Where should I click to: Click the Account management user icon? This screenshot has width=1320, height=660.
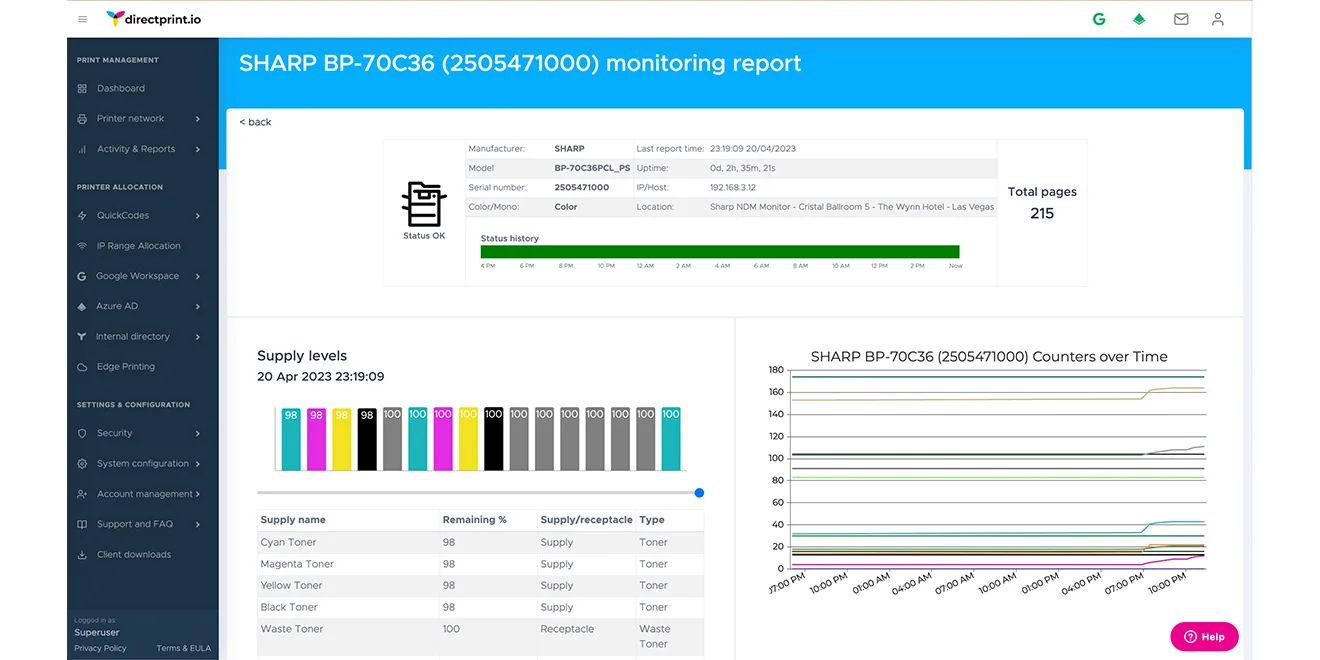tap(82, 494)
